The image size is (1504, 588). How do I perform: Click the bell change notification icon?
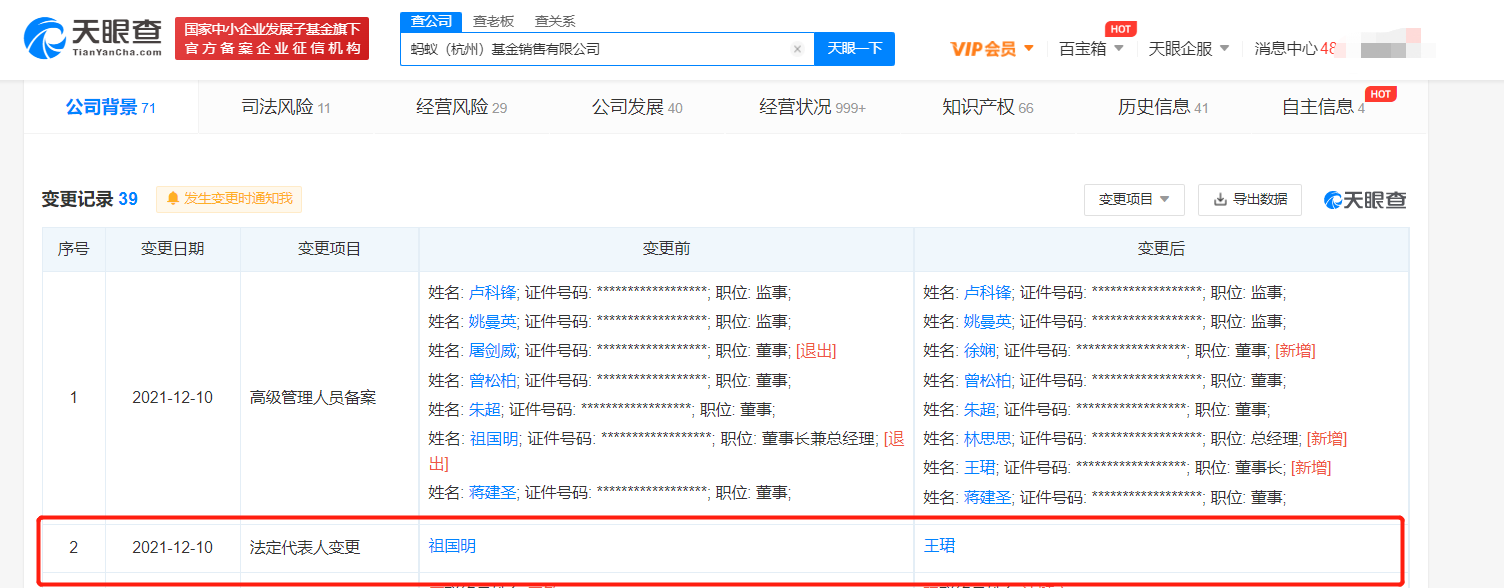173,199
